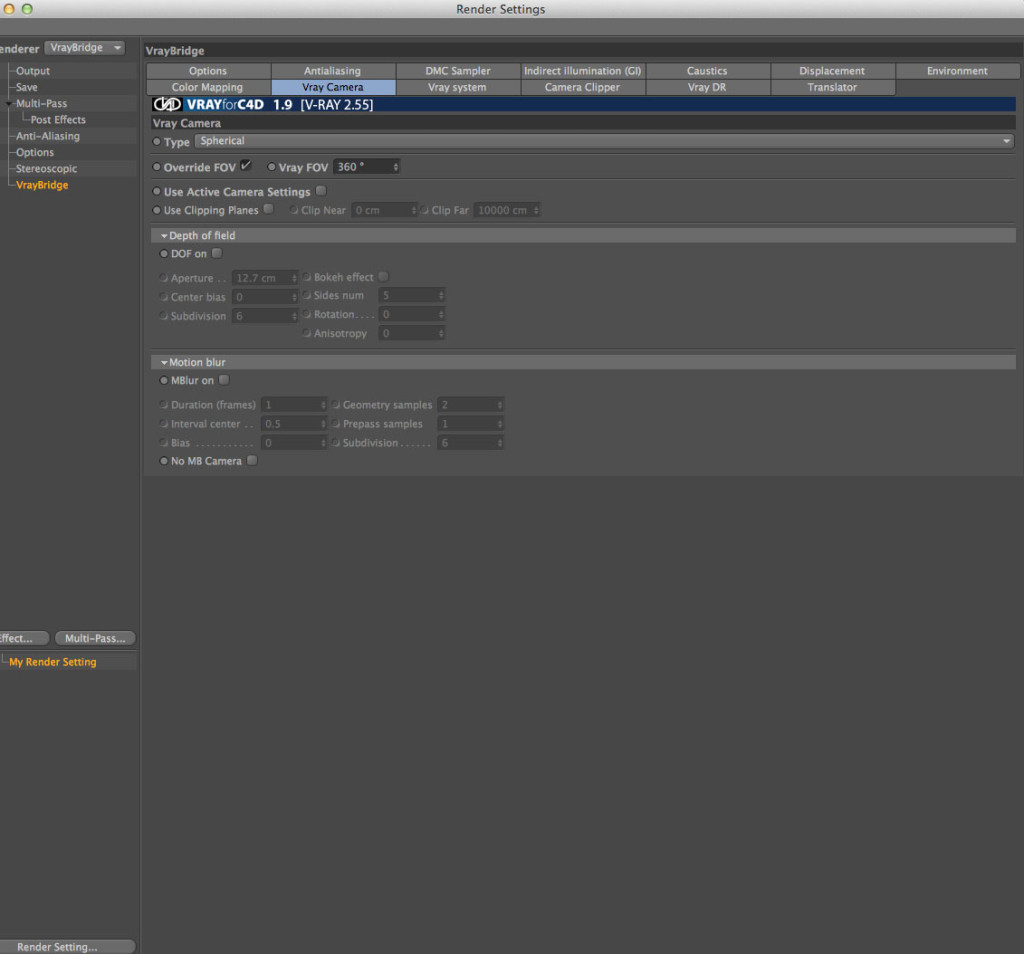Image resolution: width=1024 pixels, height=954 pixels.
Task: Select VrayBridge in the settings tree
Action: pyautogui.click(x=42, y=185)
